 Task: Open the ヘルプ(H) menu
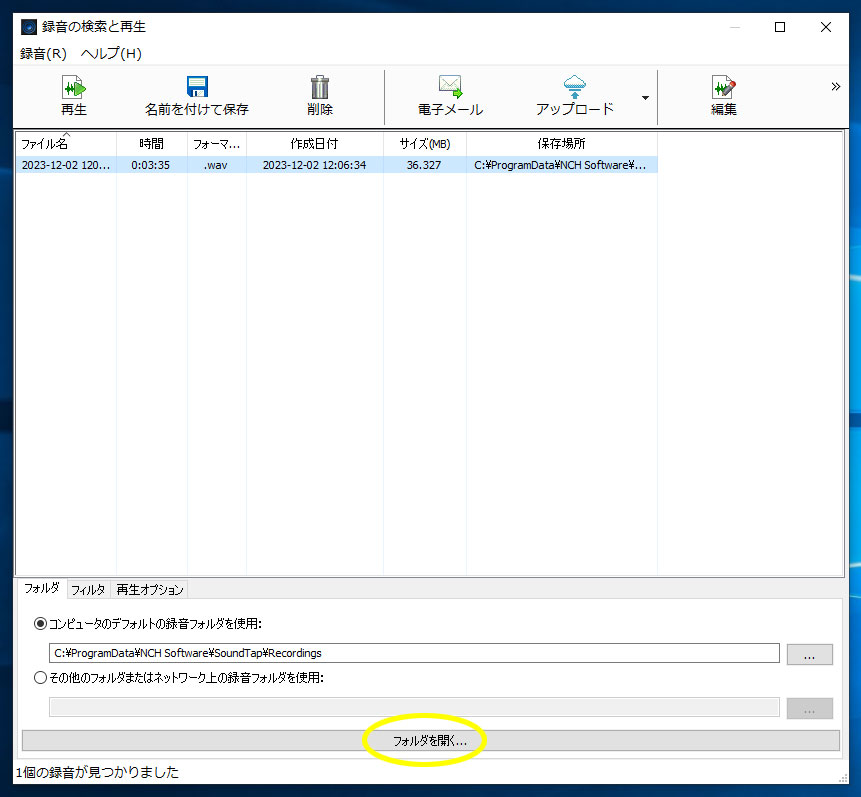[x=111, y=54]
